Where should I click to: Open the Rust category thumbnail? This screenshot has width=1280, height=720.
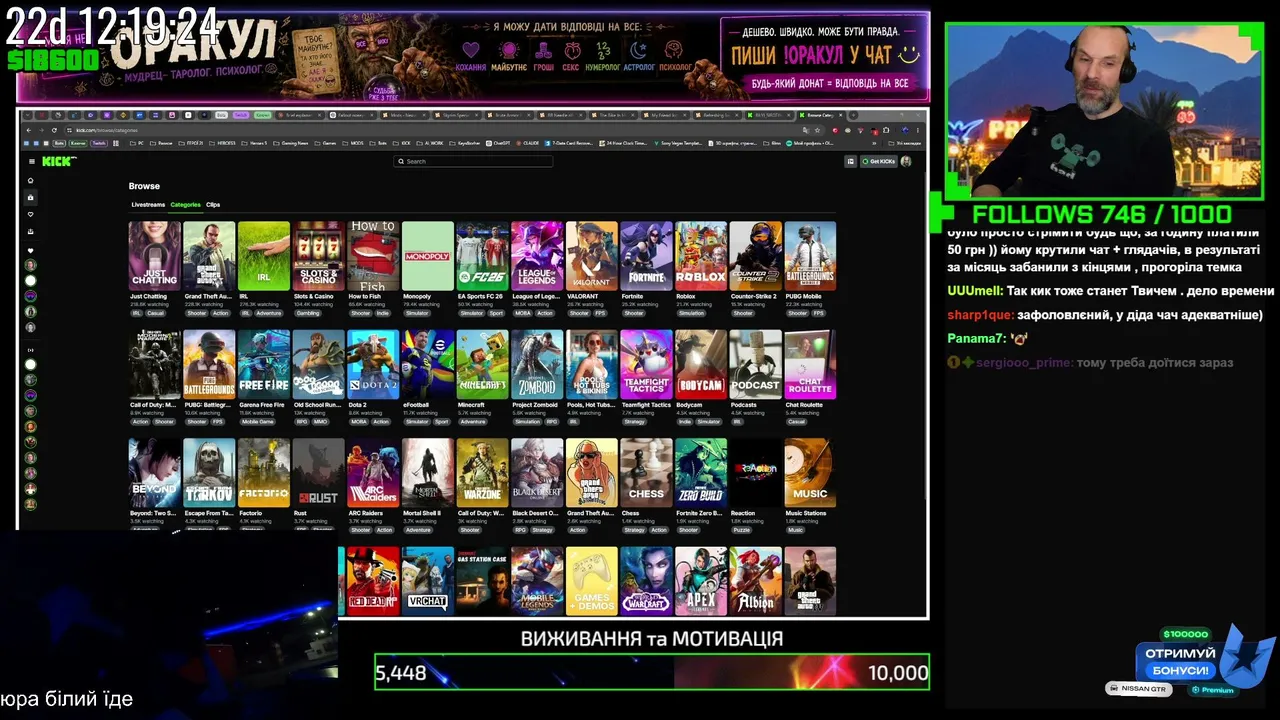pos(318,473)
